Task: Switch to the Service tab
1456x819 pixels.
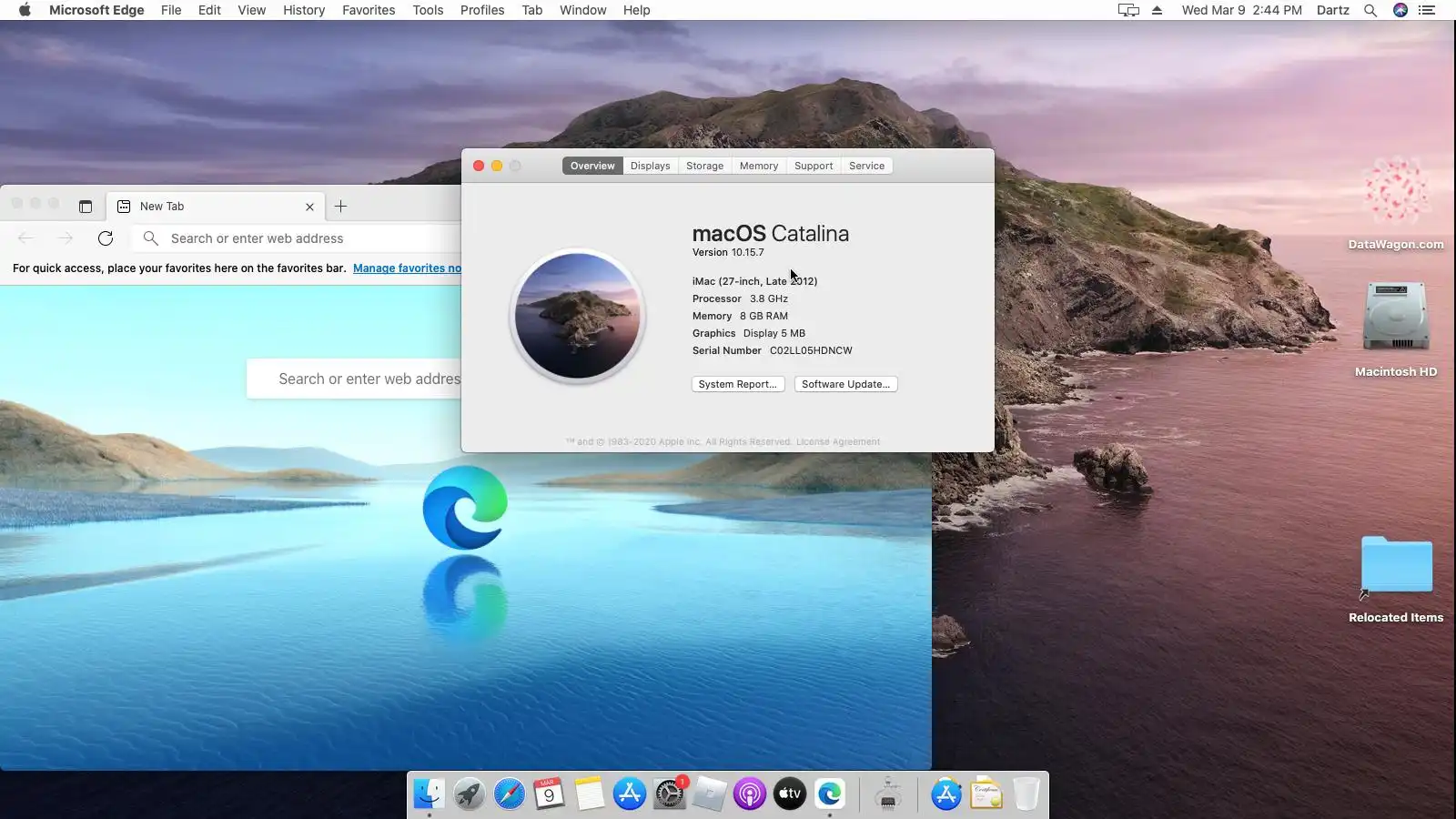Action: tap(867, 166)
